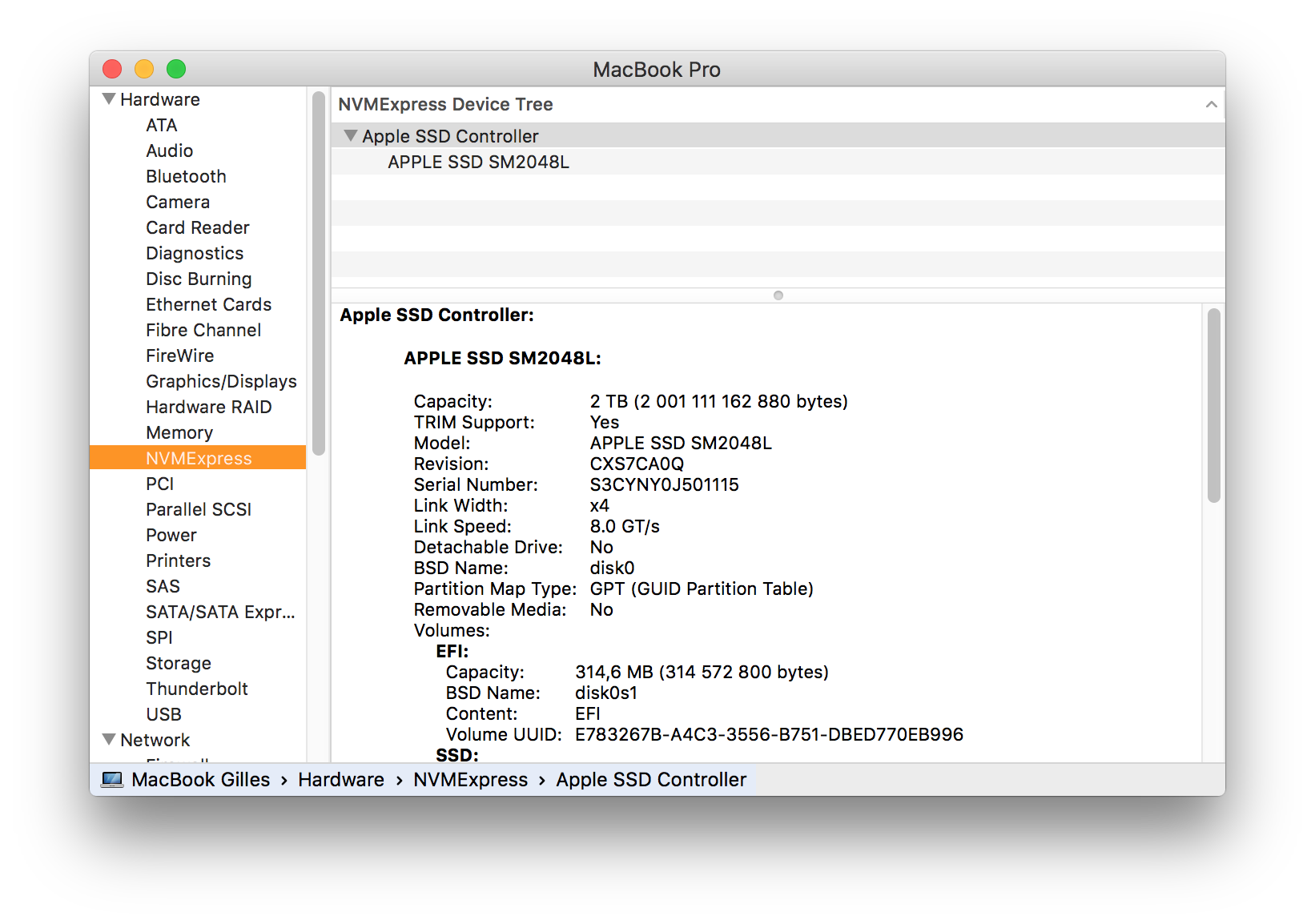Click the red close window button
This screenshot has width=1315, height=924.
tap(112, 69)
